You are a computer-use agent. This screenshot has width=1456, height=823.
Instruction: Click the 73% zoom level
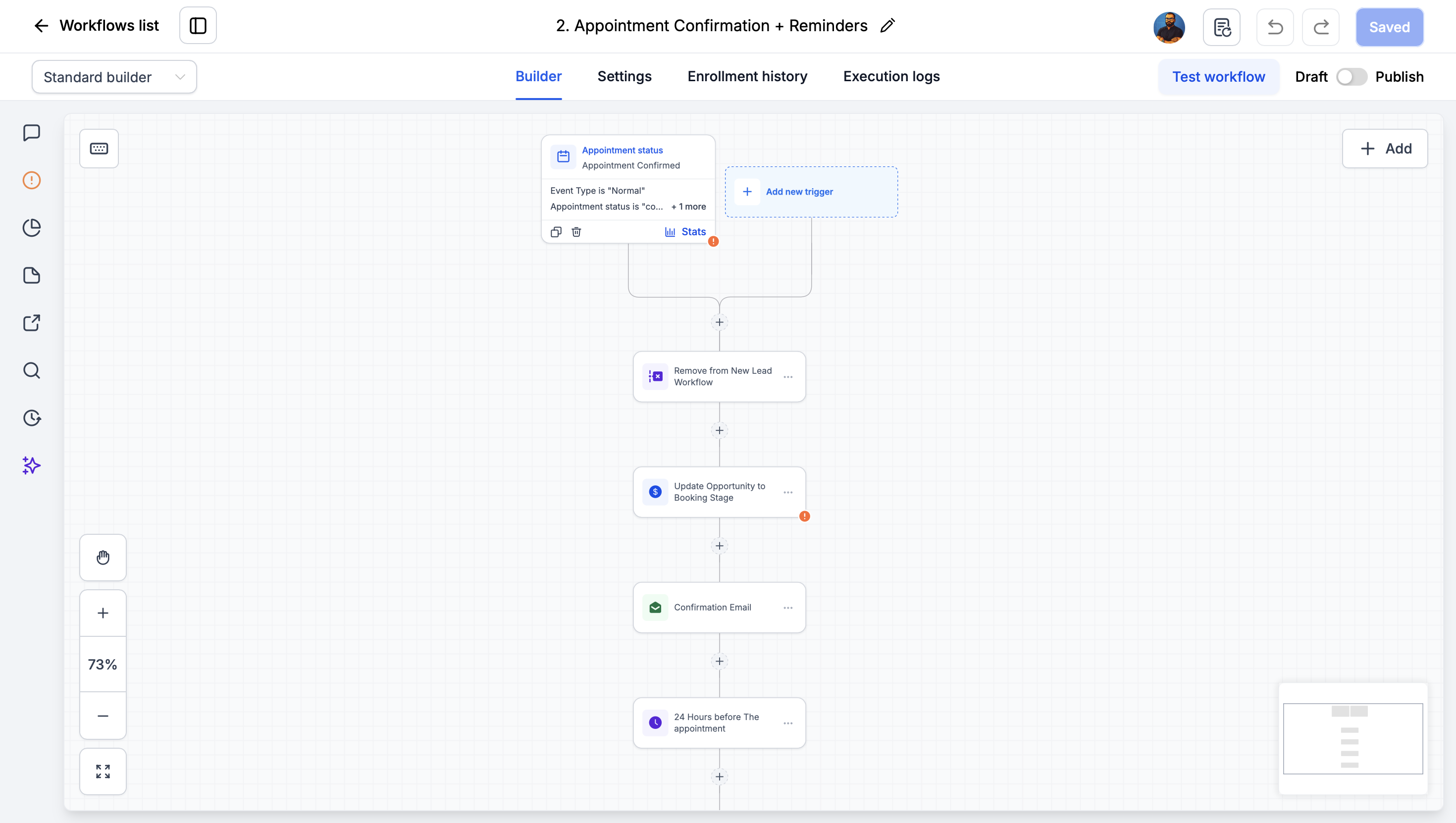coord(103,664)
